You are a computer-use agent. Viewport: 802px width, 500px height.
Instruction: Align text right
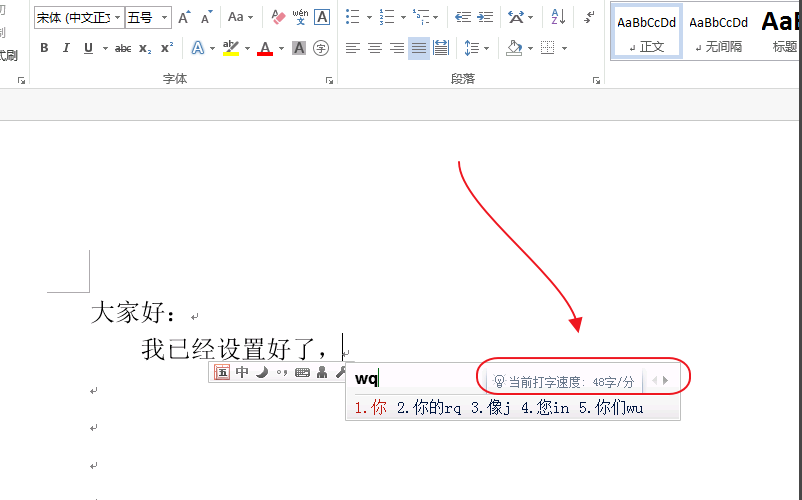tap(396, 48)
